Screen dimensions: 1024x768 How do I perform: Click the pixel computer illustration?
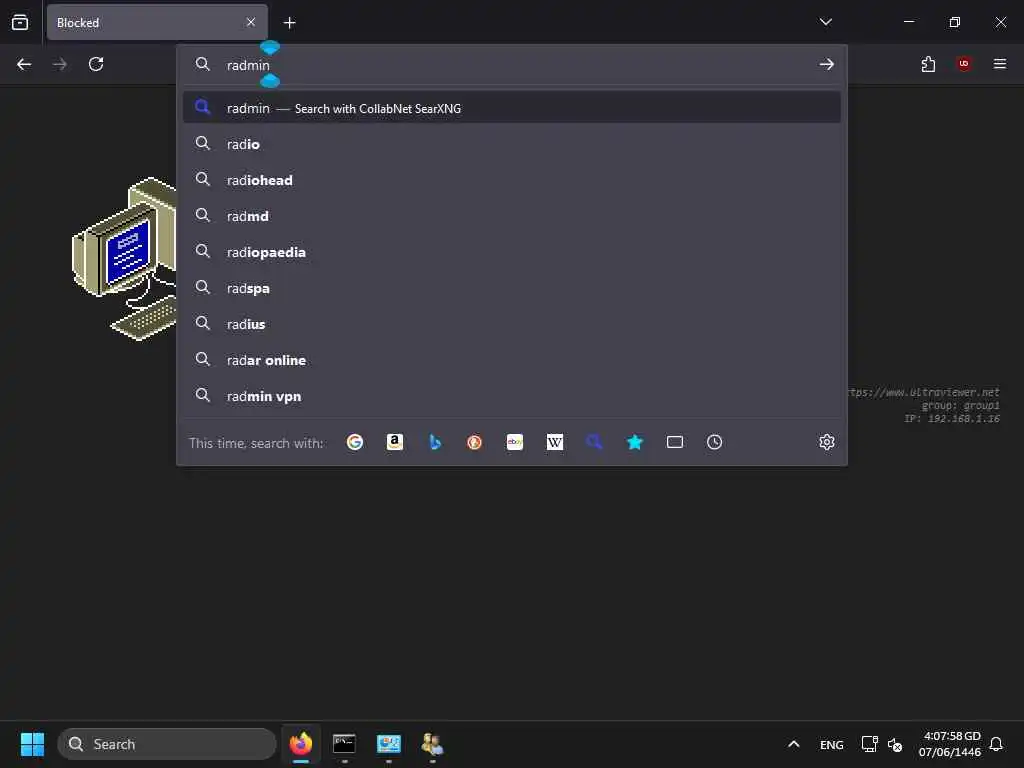pyautogui.click(x=124, y=259)
